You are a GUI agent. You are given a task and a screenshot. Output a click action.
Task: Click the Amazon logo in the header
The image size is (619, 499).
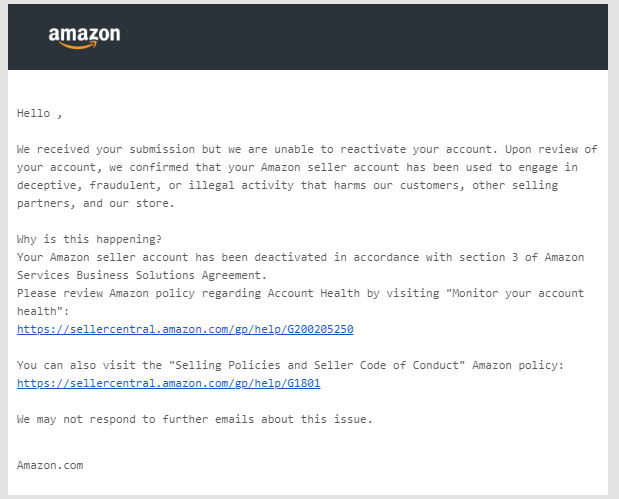[84, 38]
